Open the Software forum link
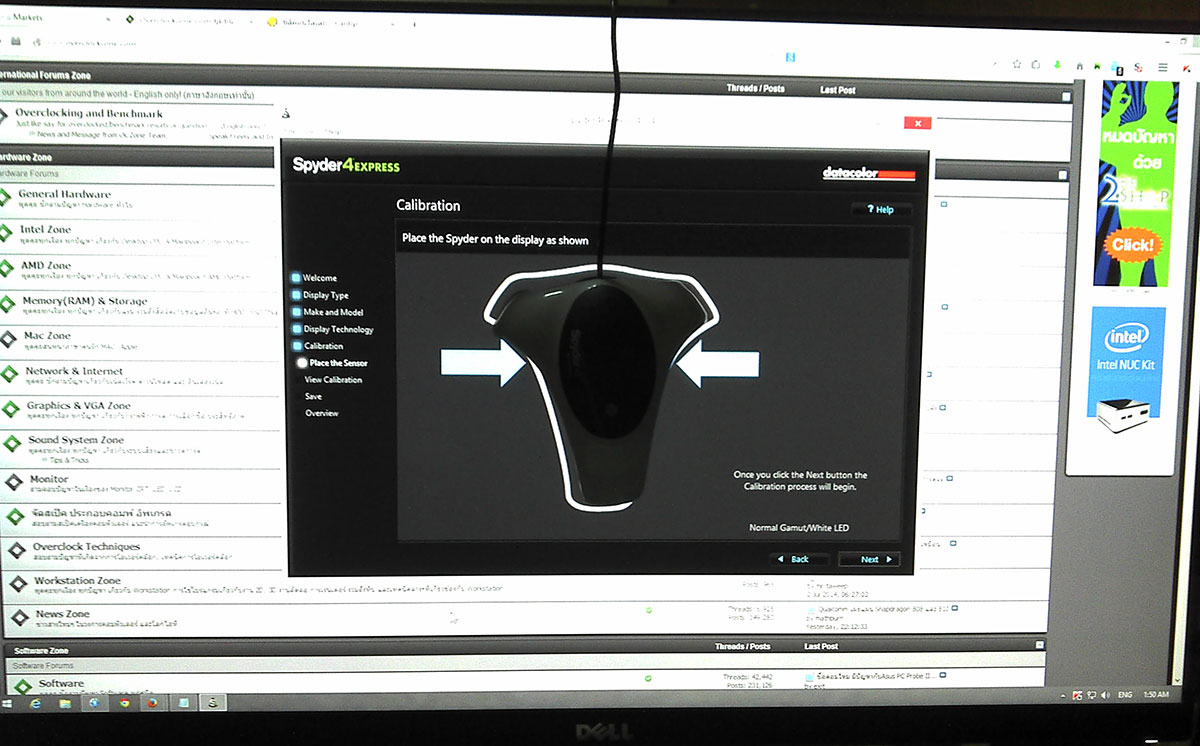Screen dimensions: 1200x746 61,683
